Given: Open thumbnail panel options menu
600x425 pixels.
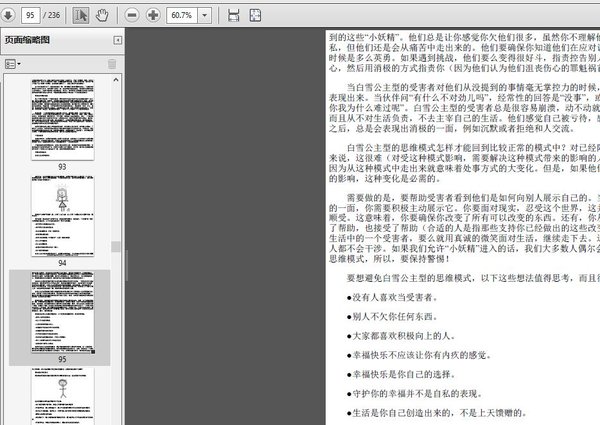Looking at the screenshot, I should (x=13, y=64).
